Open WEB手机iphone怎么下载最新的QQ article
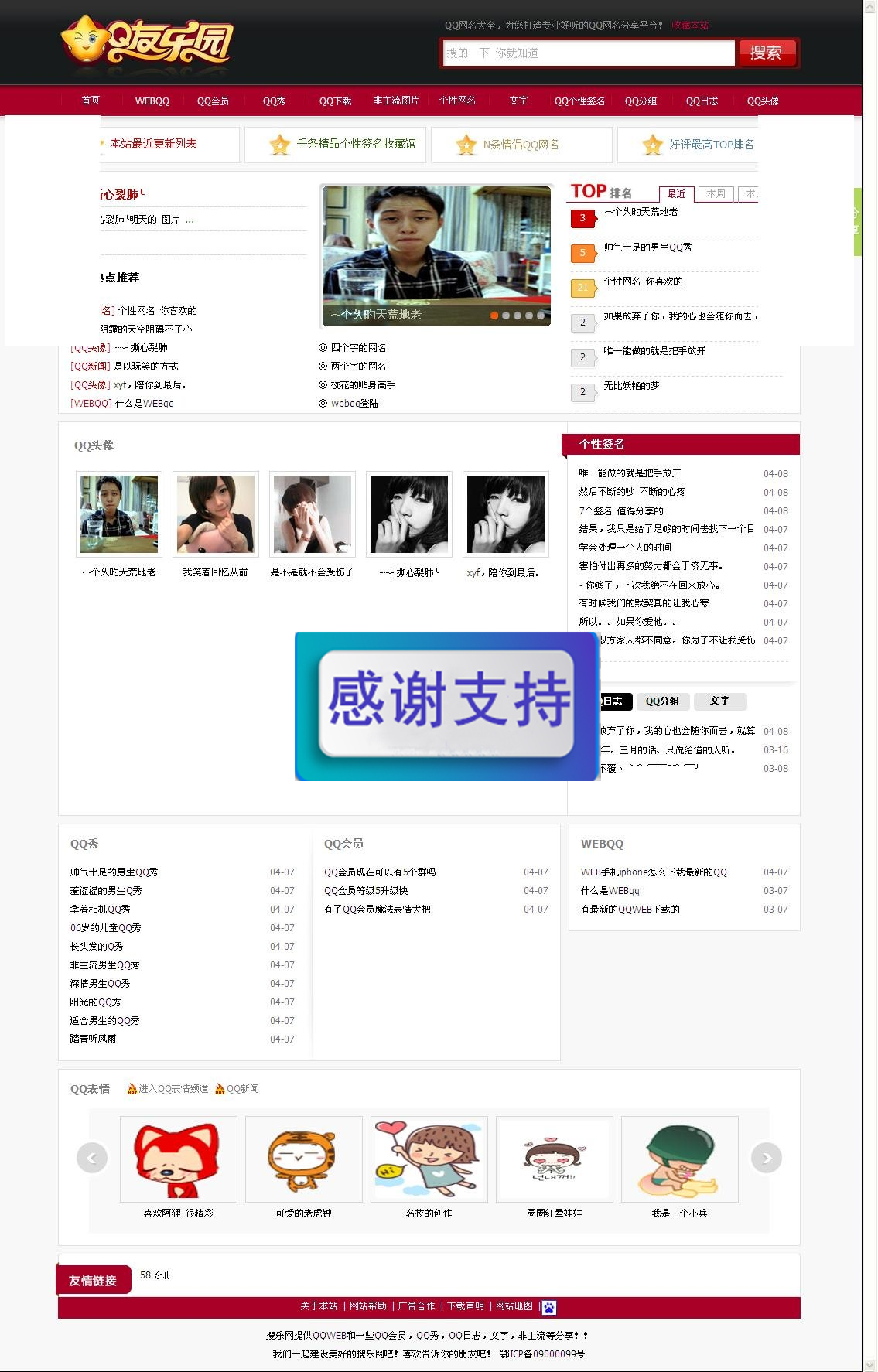This screenshot has height=1372, width=878. 654,872
